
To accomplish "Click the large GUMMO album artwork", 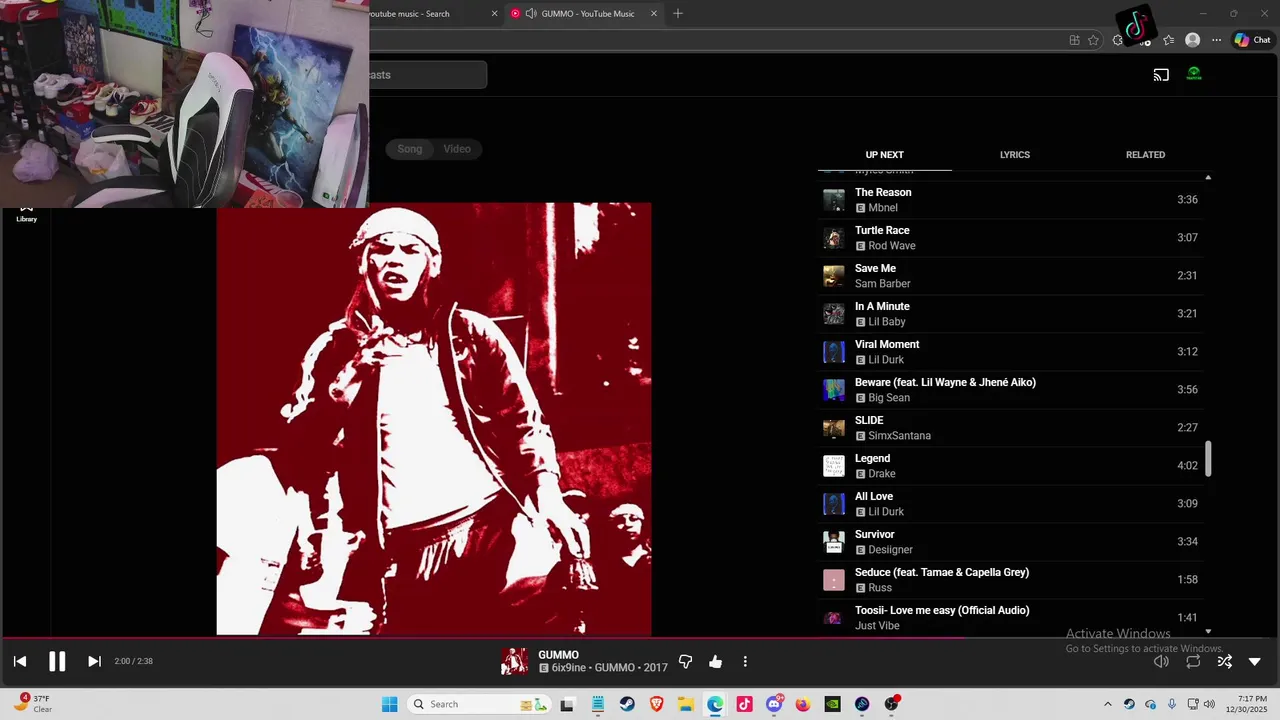I will click(x=434, y=419).
